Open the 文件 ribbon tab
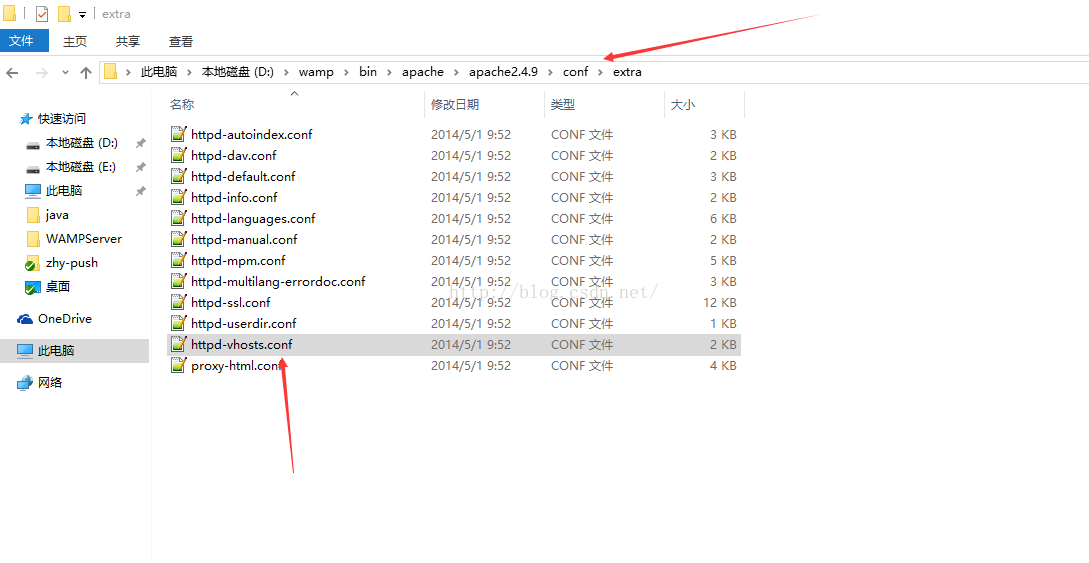 point(22,41)
